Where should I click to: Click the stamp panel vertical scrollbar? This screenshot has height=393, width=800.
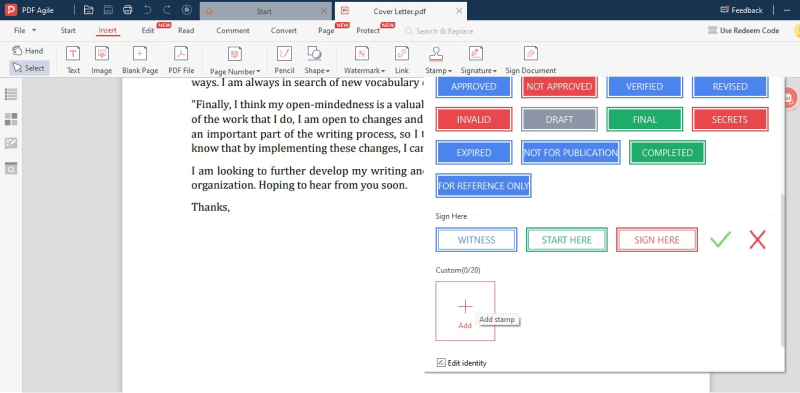pos(783,271)
